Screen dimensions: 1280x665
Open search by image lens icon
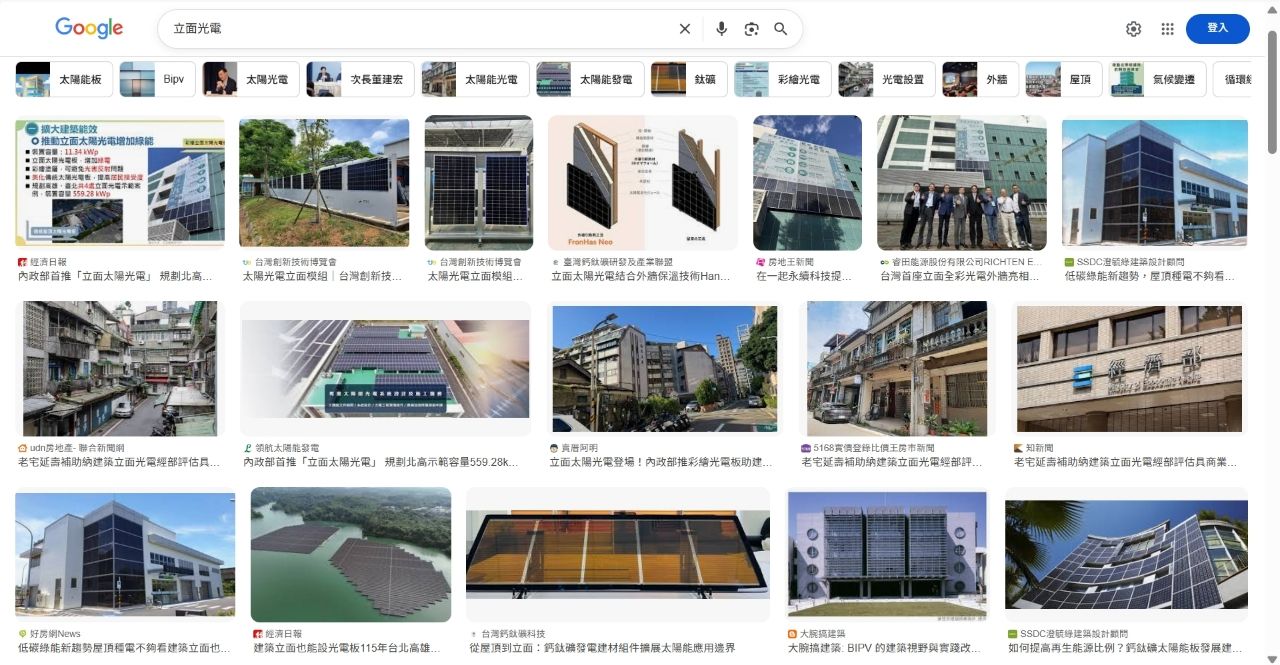(x=752, y=29)
